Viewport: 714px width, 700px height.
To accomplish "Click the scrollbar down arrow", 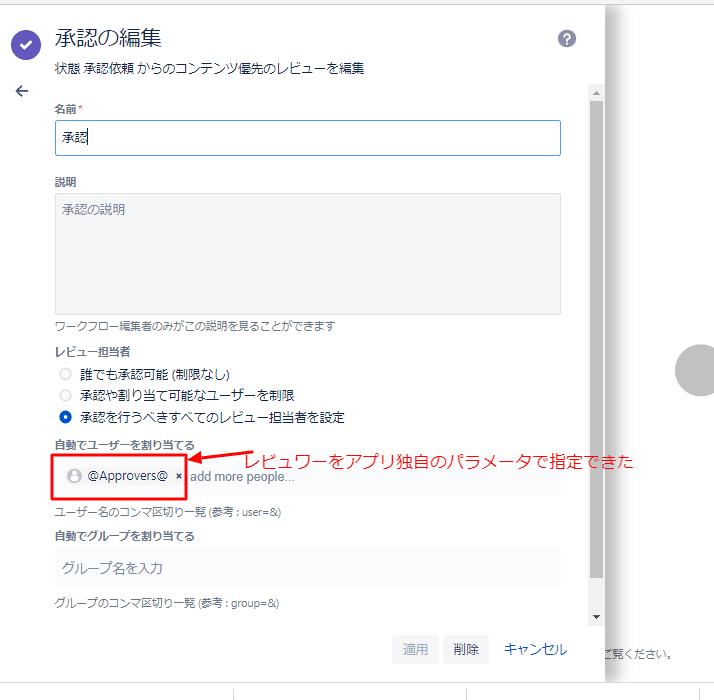I will [x=596, y=617].
